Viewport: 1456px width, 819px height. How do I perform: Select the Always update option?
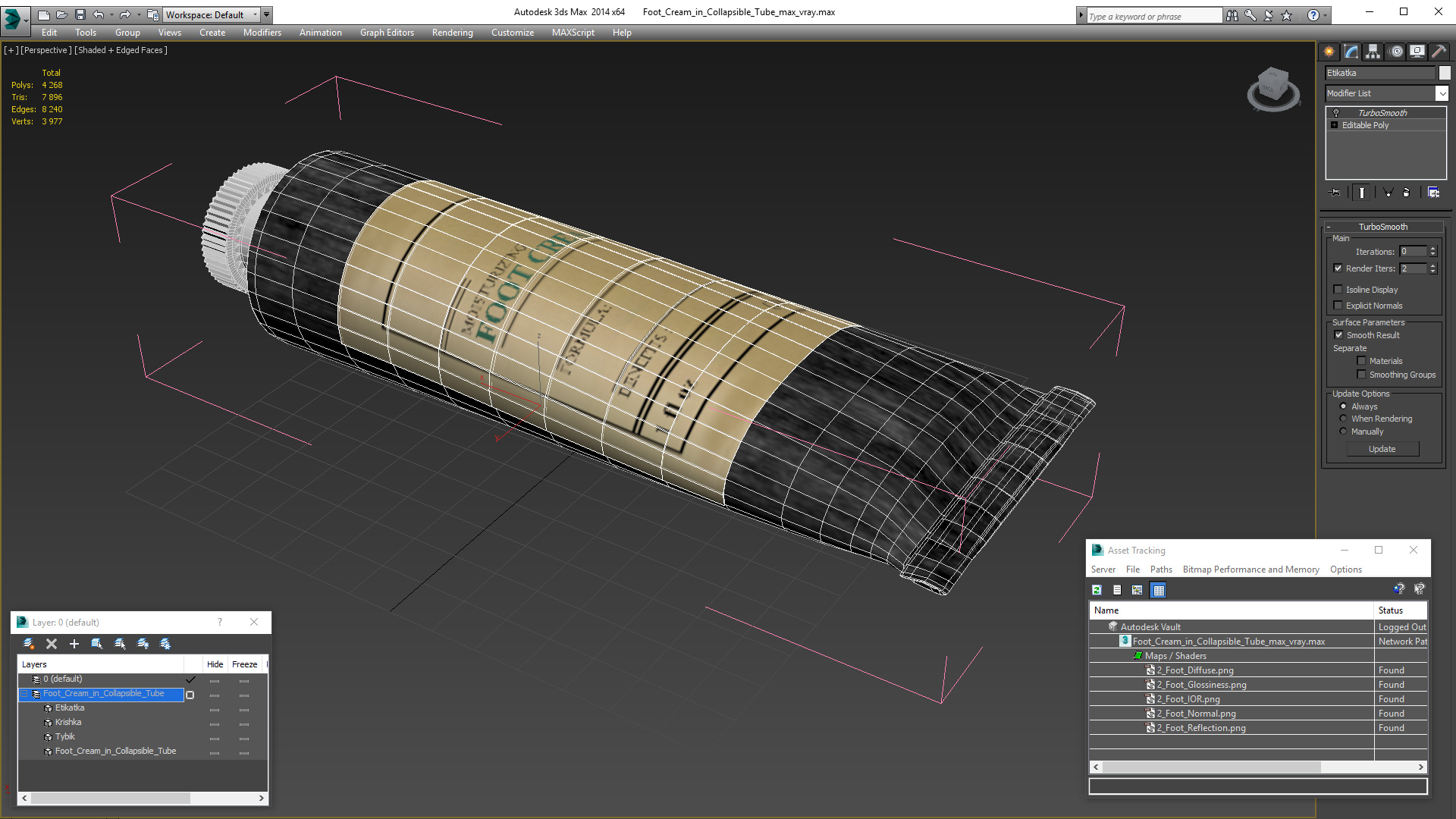point(1344,406)
